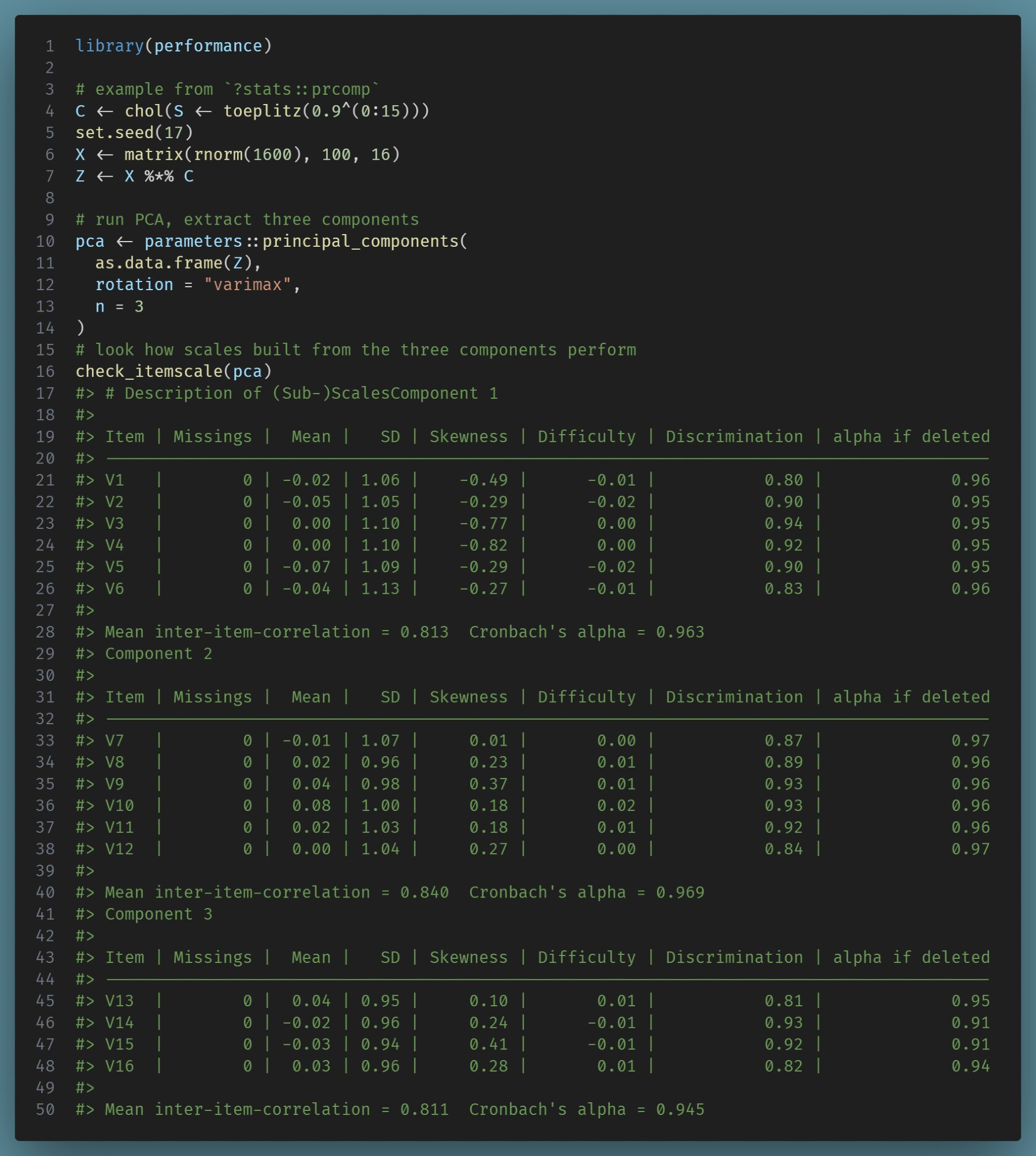
Task: Click V13 row alpha if deleted 0.95
Action: [971, 1001]
